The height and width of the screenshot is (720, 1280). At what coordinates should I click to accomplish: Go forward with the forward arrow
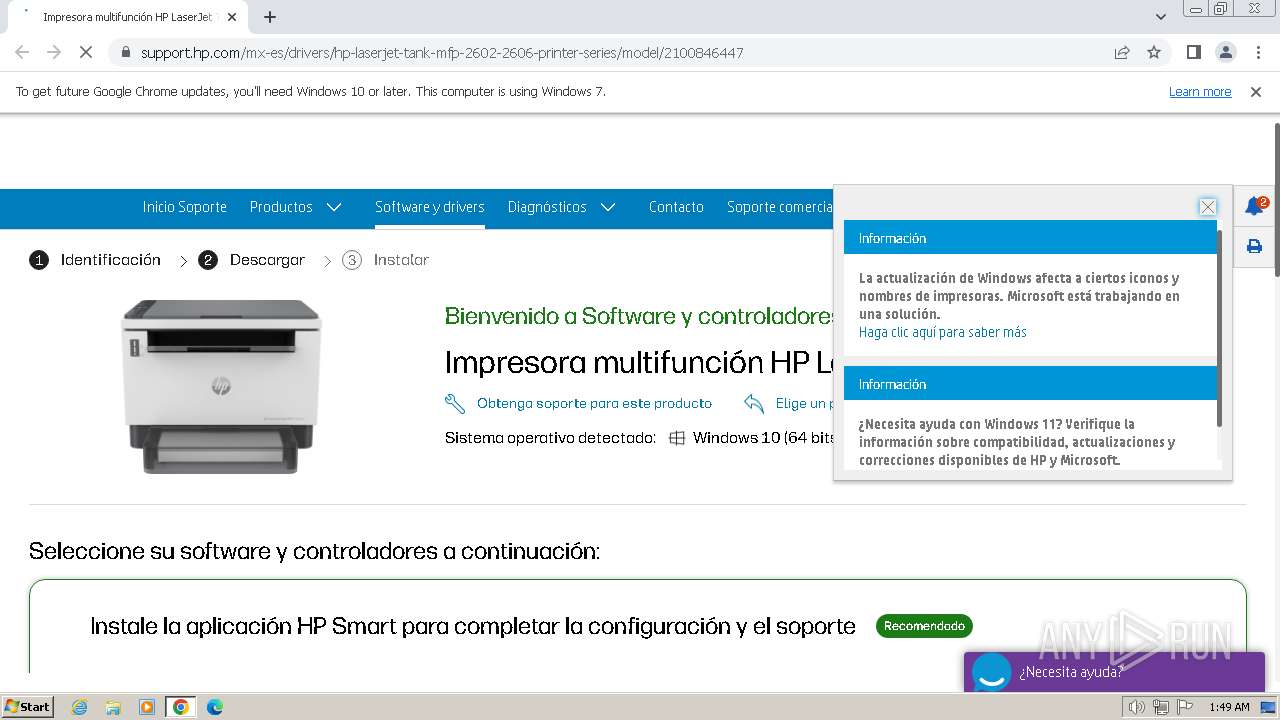tap(54, 52)
